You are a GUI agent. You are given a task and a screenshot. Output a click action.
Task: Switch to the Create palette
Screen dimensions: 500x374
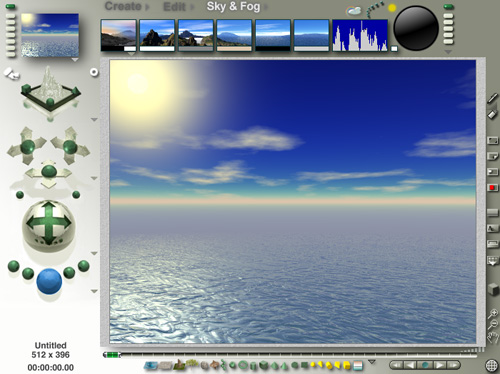123,6
